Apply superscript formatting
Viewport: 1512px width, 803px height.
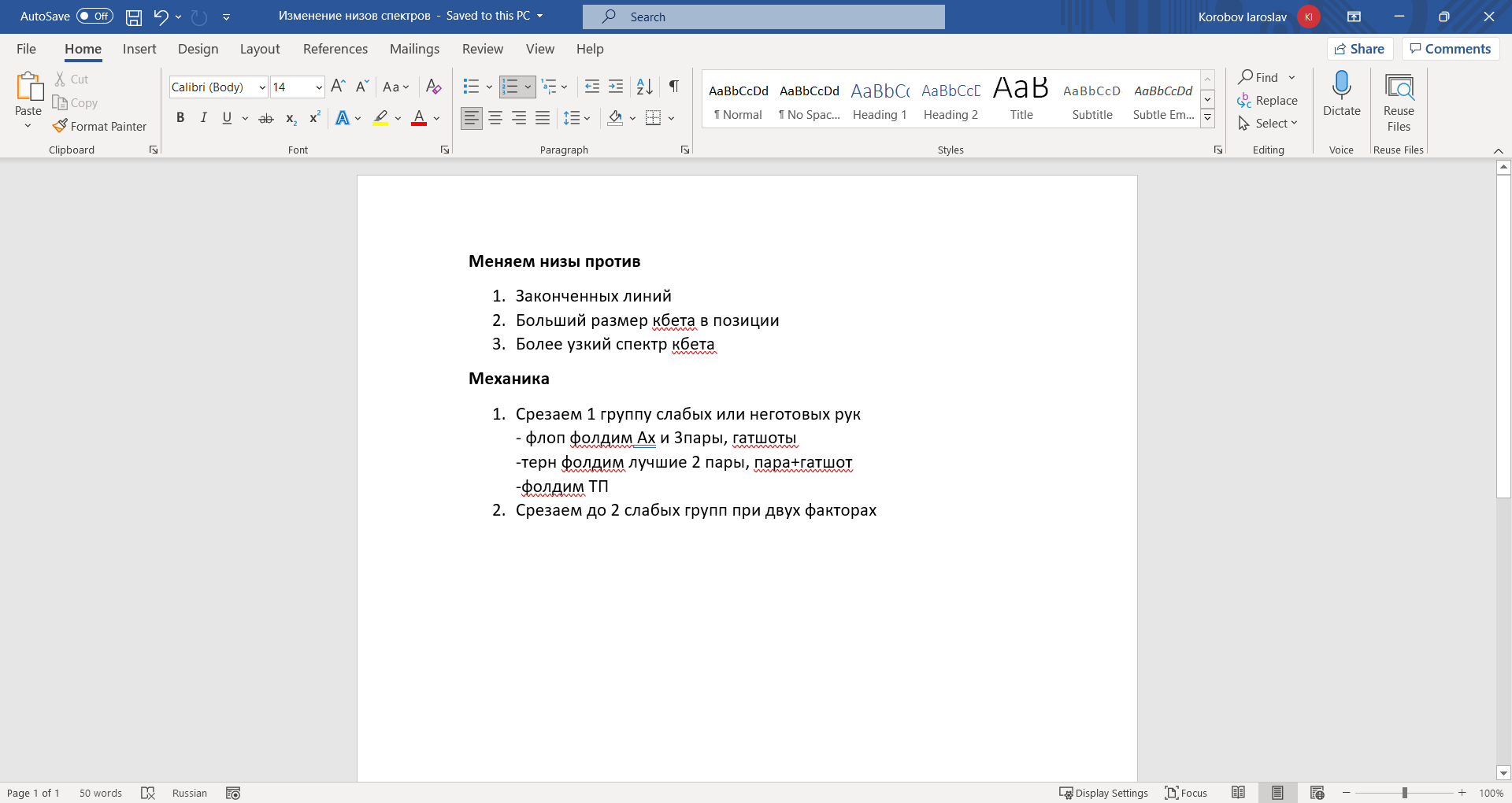click(x=314, y=118)
